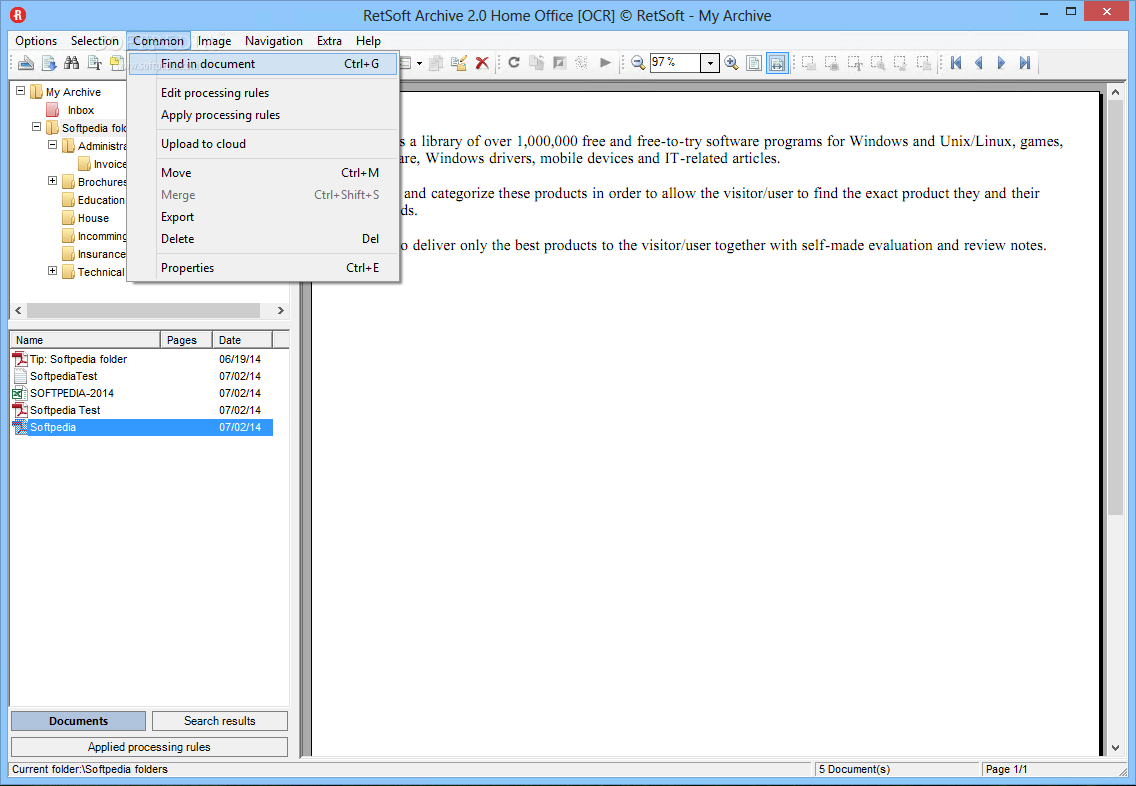The image size is (1136, 786).
Task: Choose Export from the Common menu
Action: [263, 217]
